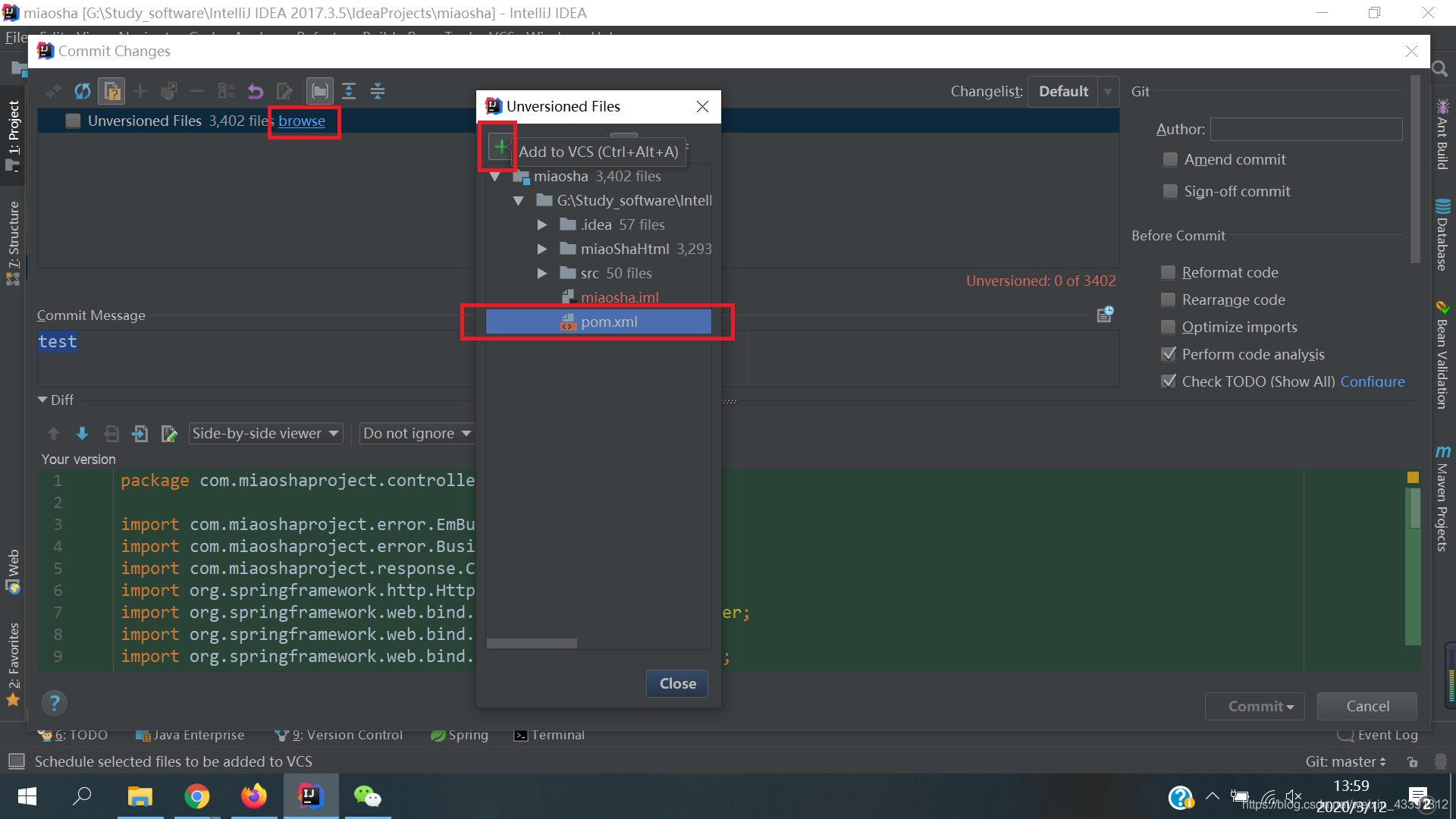Screen dimensions: 1456x819
Task: Open the Bean Validation side panel
Action: [x=1442, y=355]
